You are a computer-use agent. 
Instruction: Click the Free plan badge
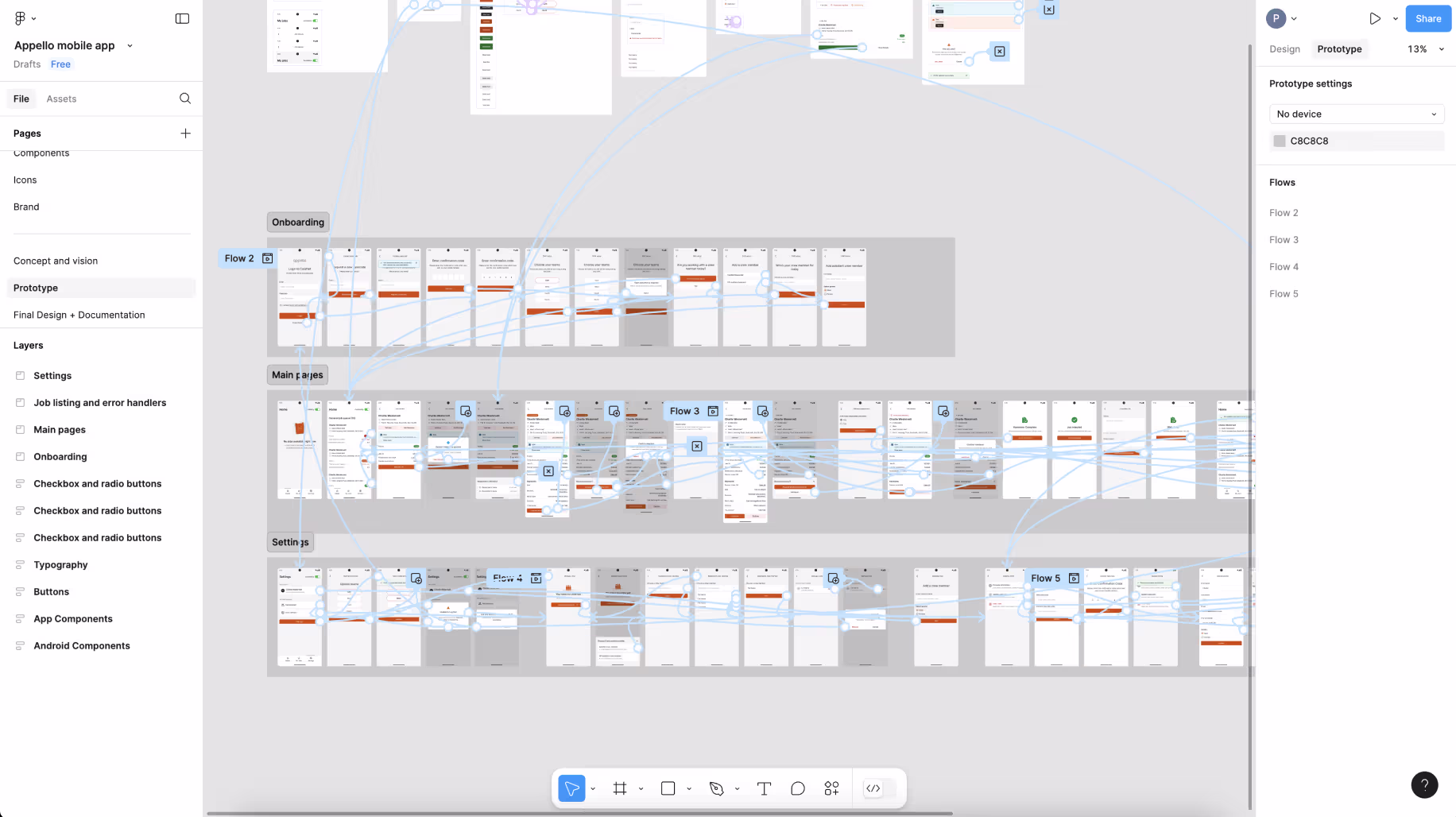point(60,64)
